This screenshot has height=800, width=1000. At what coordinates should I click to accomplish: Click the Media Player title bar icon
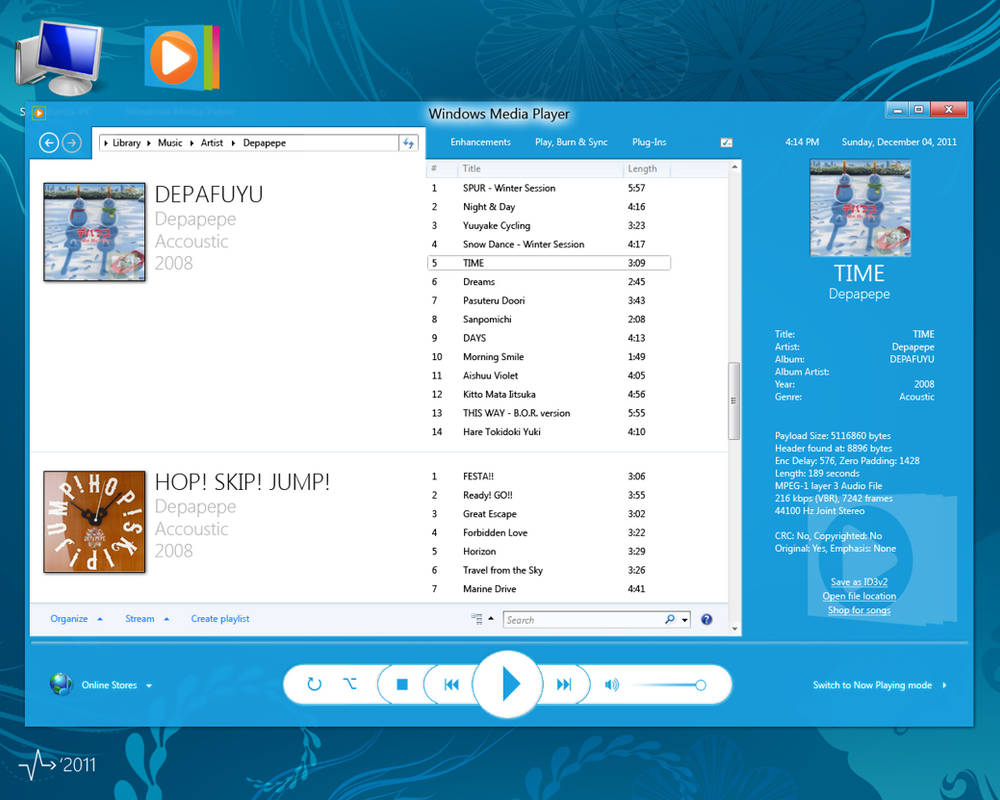coord(39,113)
